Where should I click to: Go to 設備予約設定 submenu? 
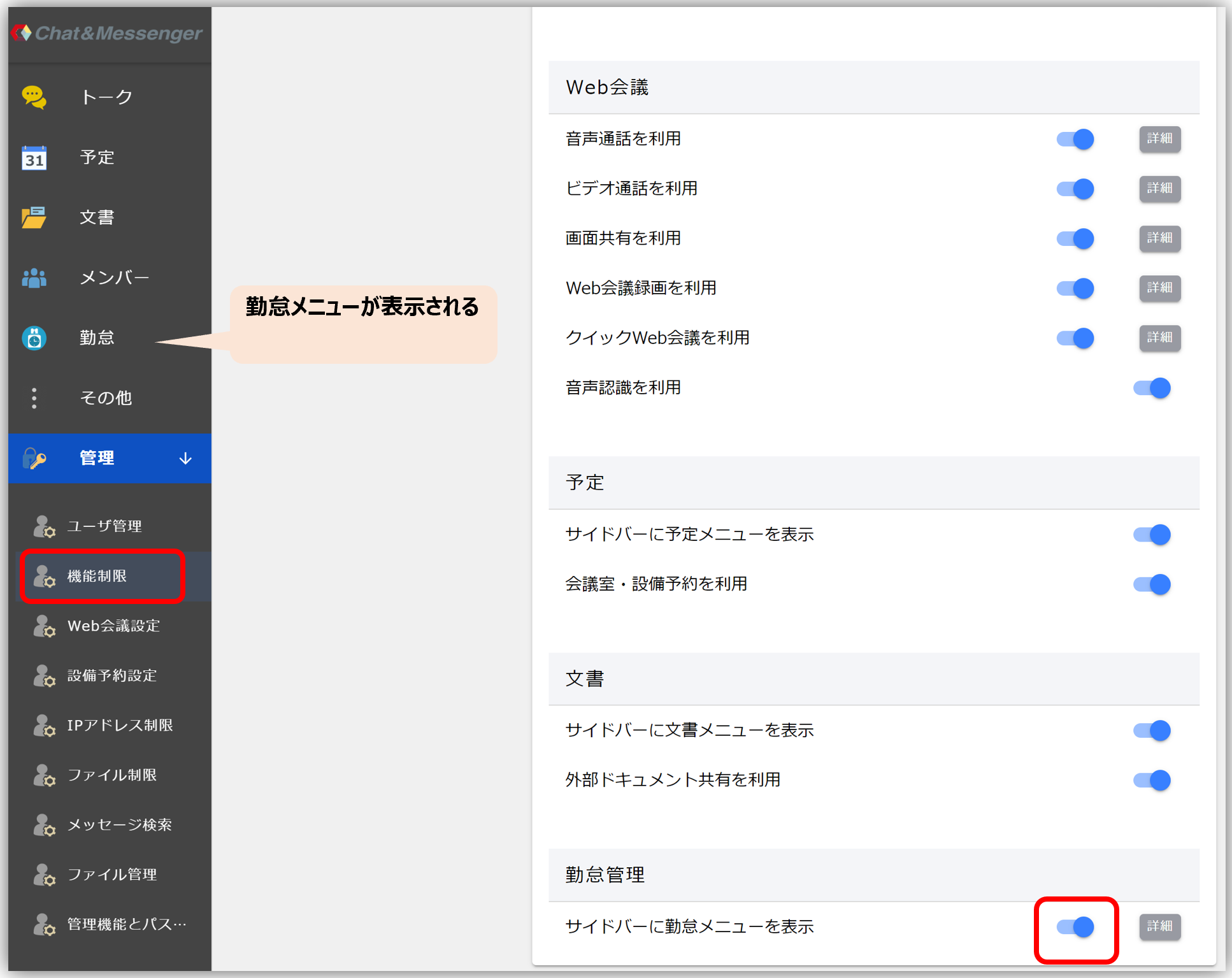point(113,675)
